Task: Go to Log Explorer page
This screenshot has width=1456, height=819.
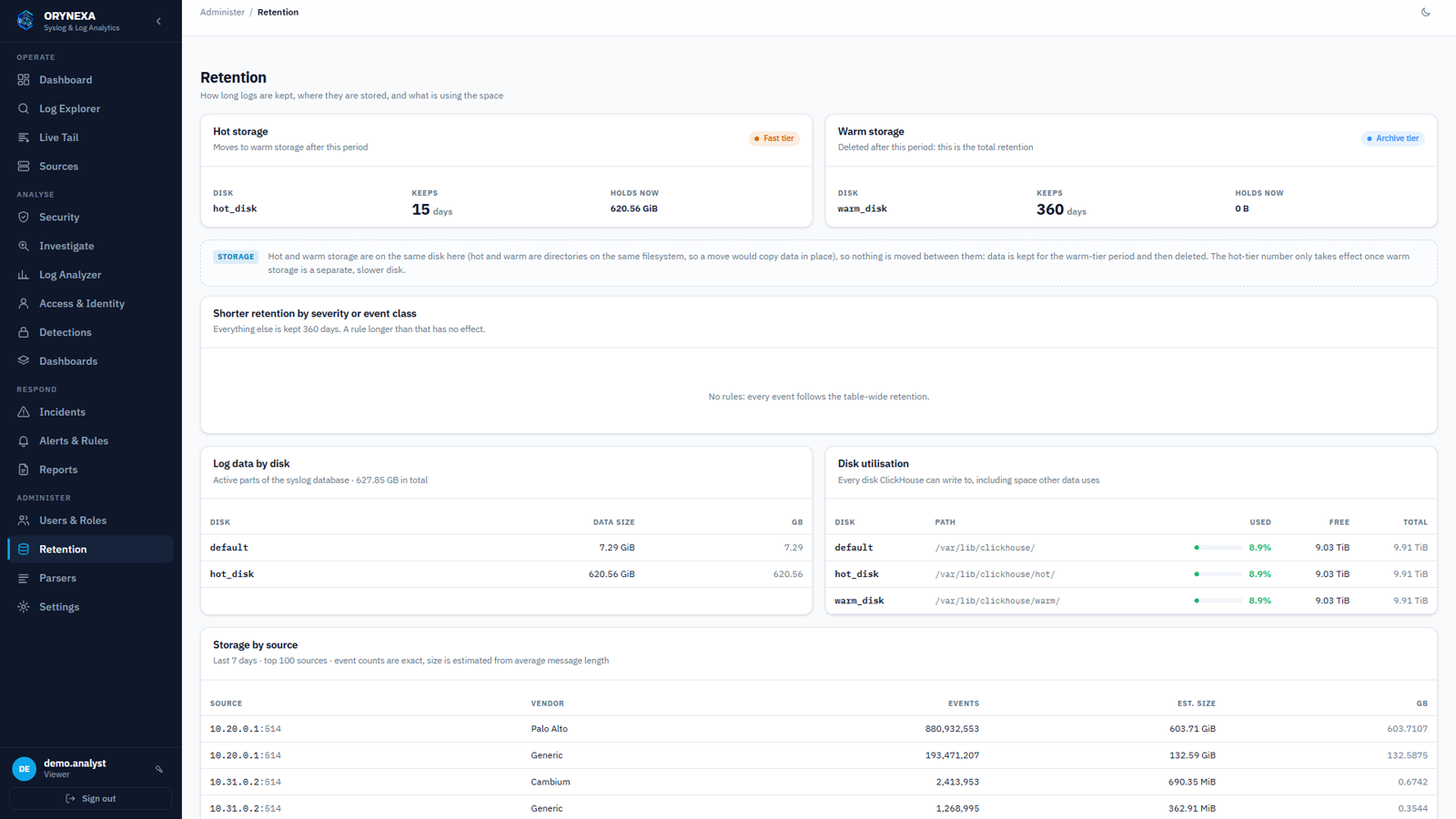Action: [91, 109]
